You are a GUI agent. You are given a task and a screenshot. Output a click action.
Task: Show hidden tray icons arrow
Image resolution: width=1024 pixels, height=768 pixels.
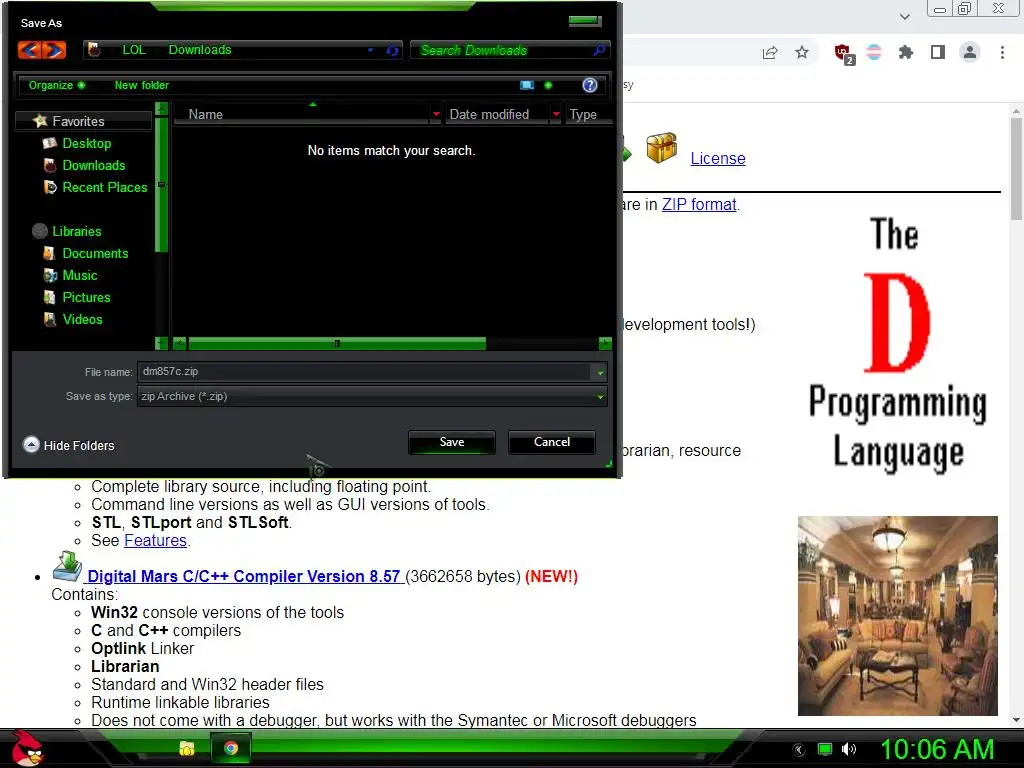[799, 750]
